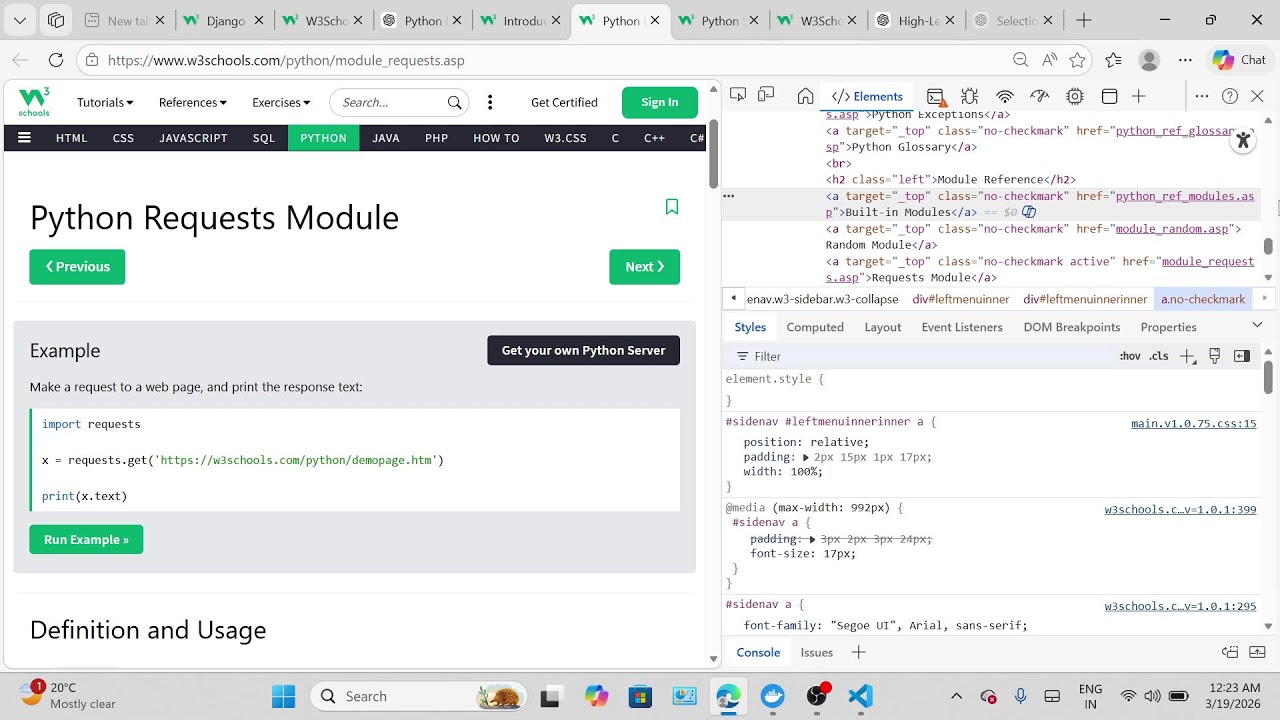
Task: Open DevTools customize three-dot menu
Action: (x=1202, y=96)
